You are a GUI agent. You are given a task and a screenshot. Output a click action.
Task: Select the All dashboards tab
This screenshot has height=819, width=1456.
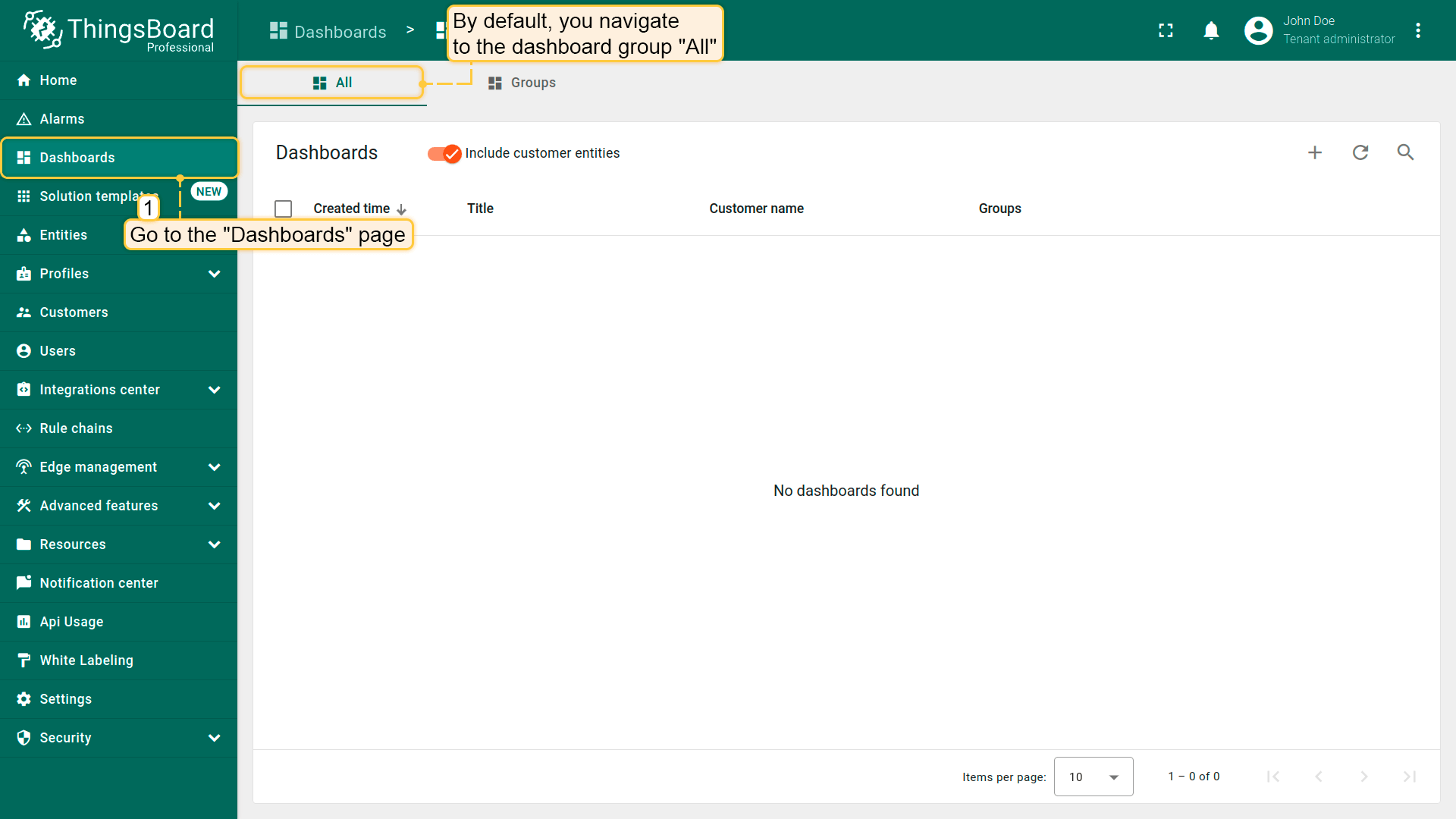coord(332,83)
